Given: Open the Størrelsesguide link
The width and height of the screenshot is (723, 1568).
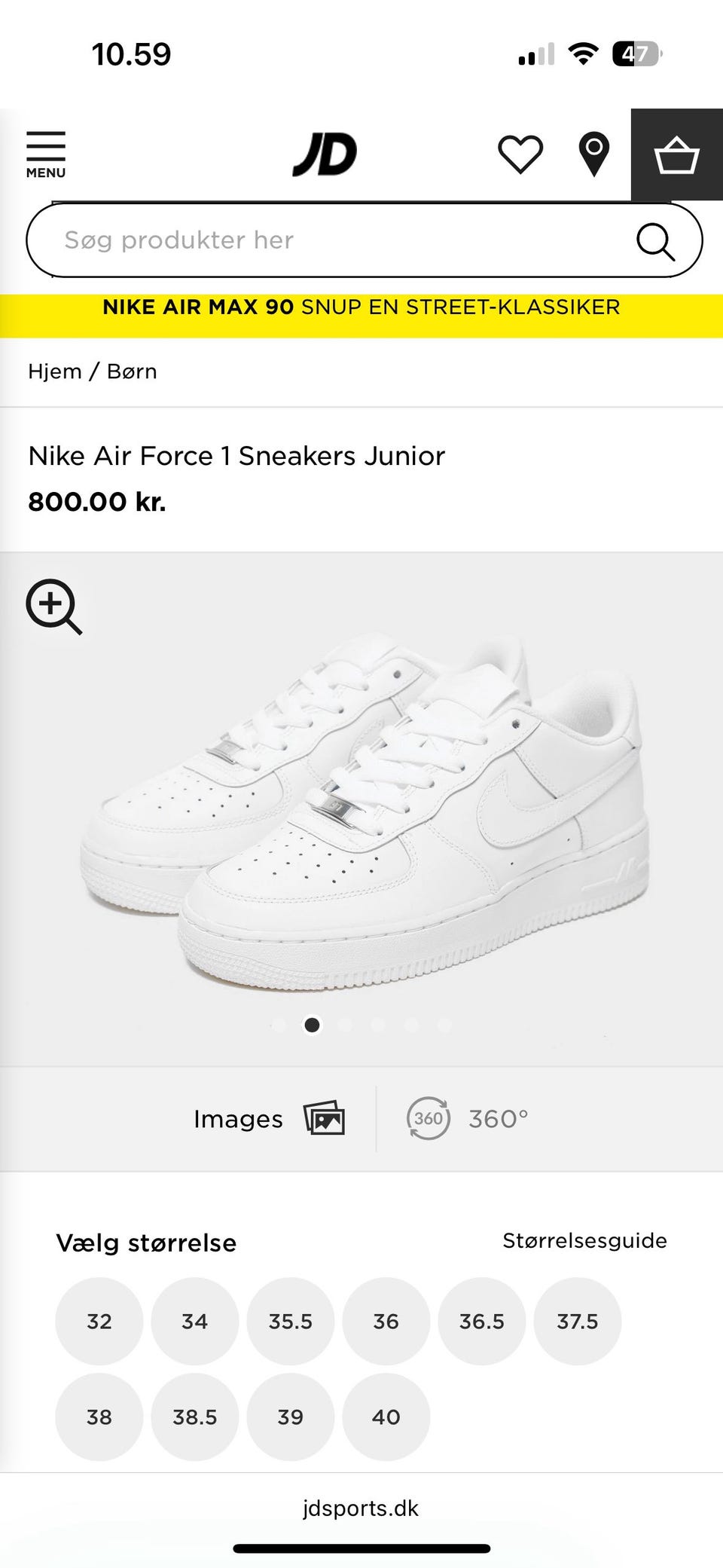Looking at the screenshot, I should click(584, 1240).
